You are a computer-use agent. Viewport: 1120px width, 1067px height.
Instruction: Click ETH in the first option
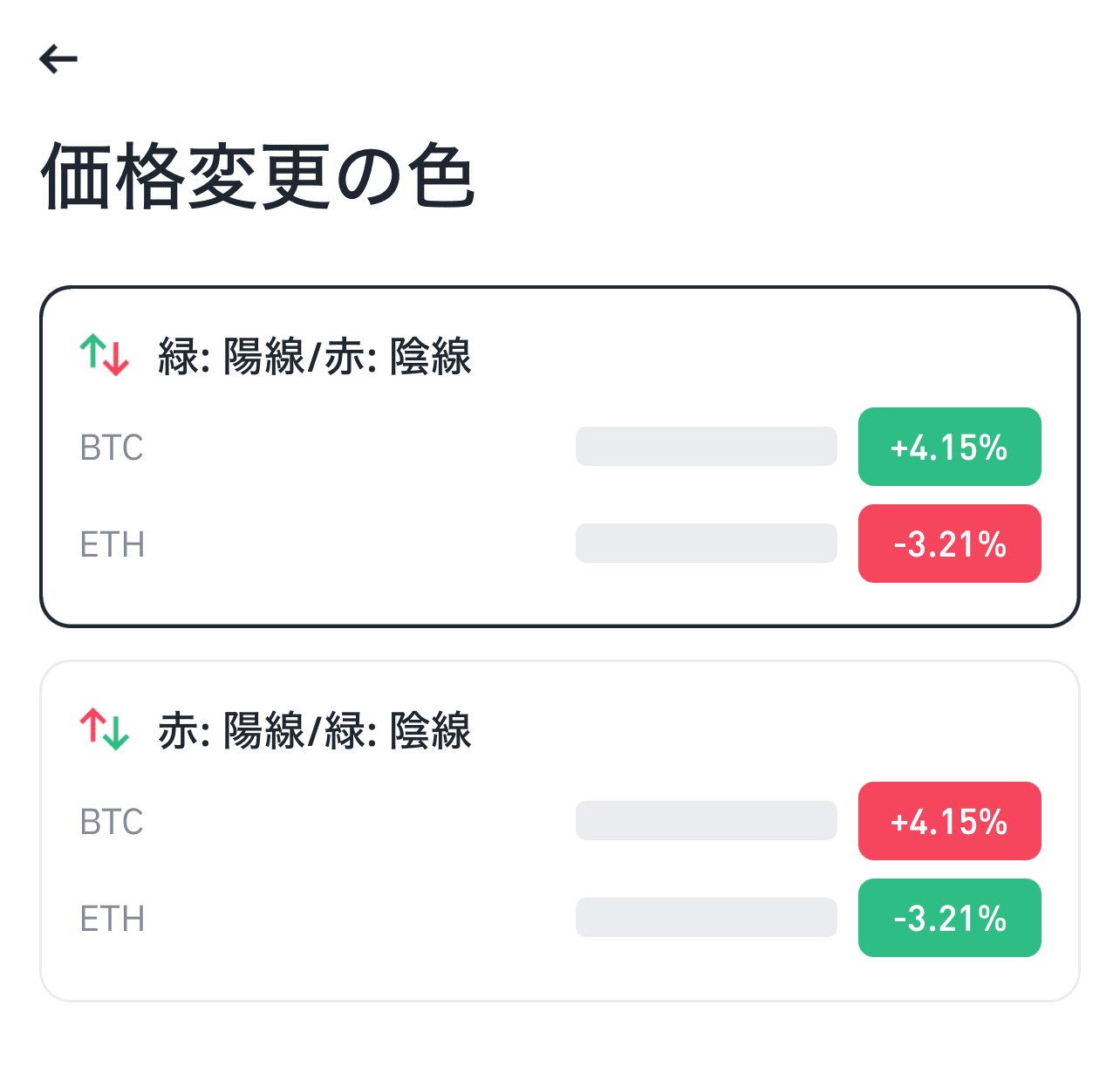112,544
